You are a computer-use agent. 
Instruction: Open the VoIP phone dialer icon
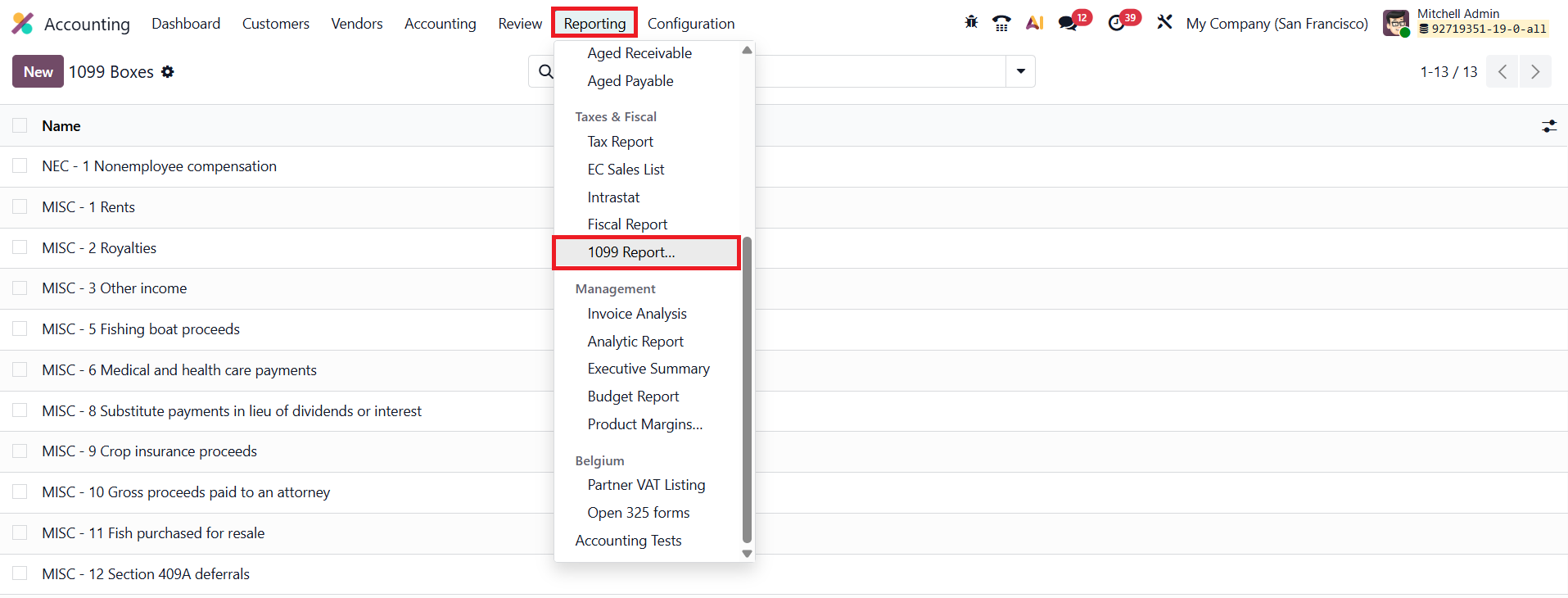coord(1001,23)
